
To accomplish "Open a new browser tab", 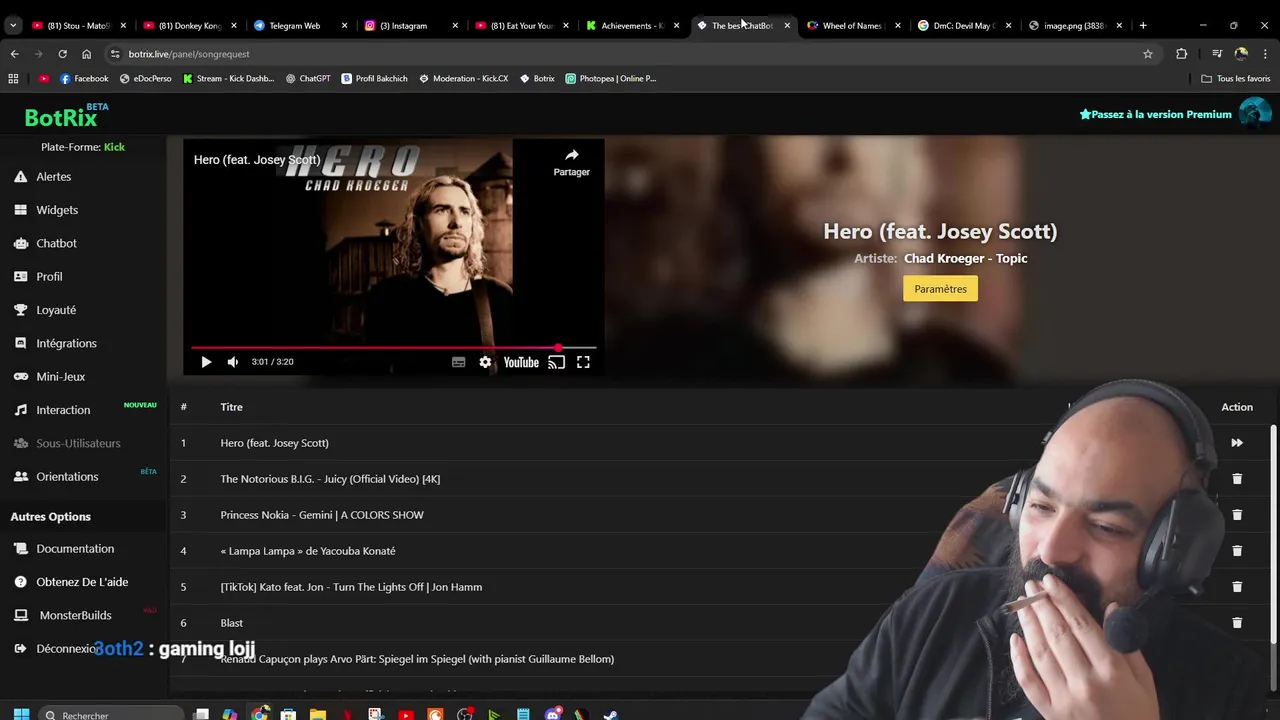I will click(1143, 25).
